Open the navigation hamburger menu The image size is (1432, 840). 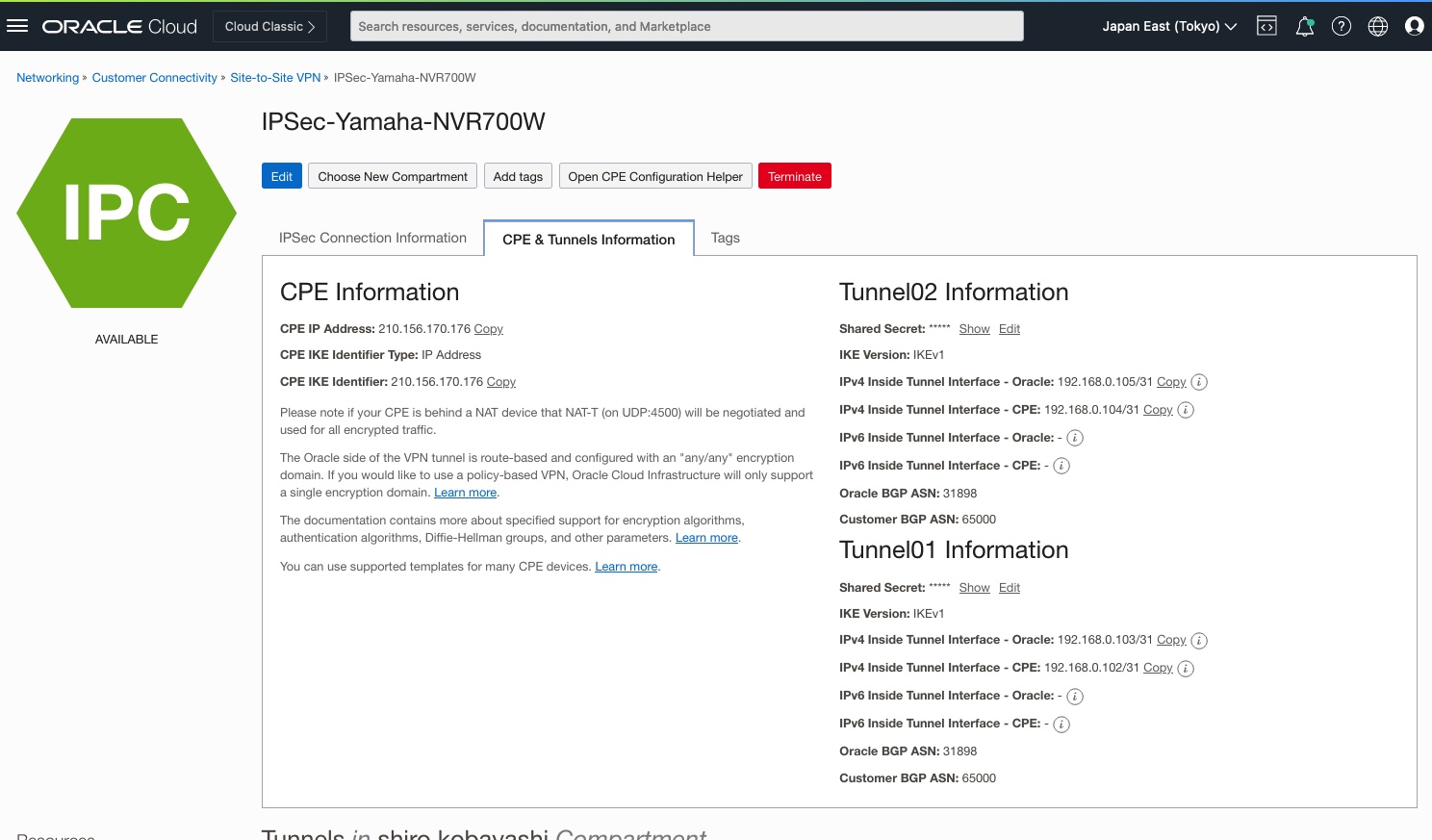coord(17,25)
